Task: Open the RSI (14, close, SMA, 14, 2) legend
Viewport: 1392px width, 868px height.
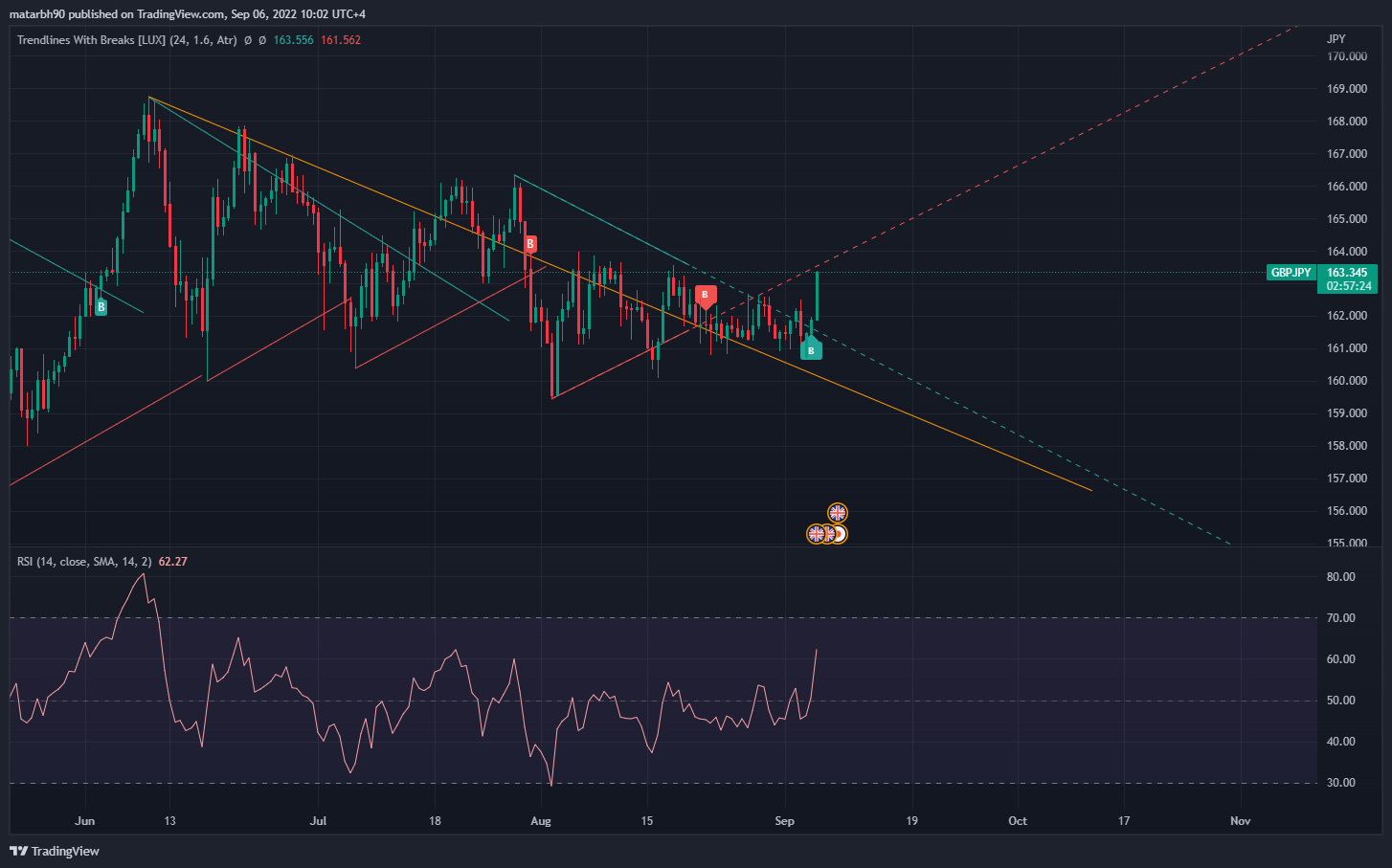Action: pos(84,562)
